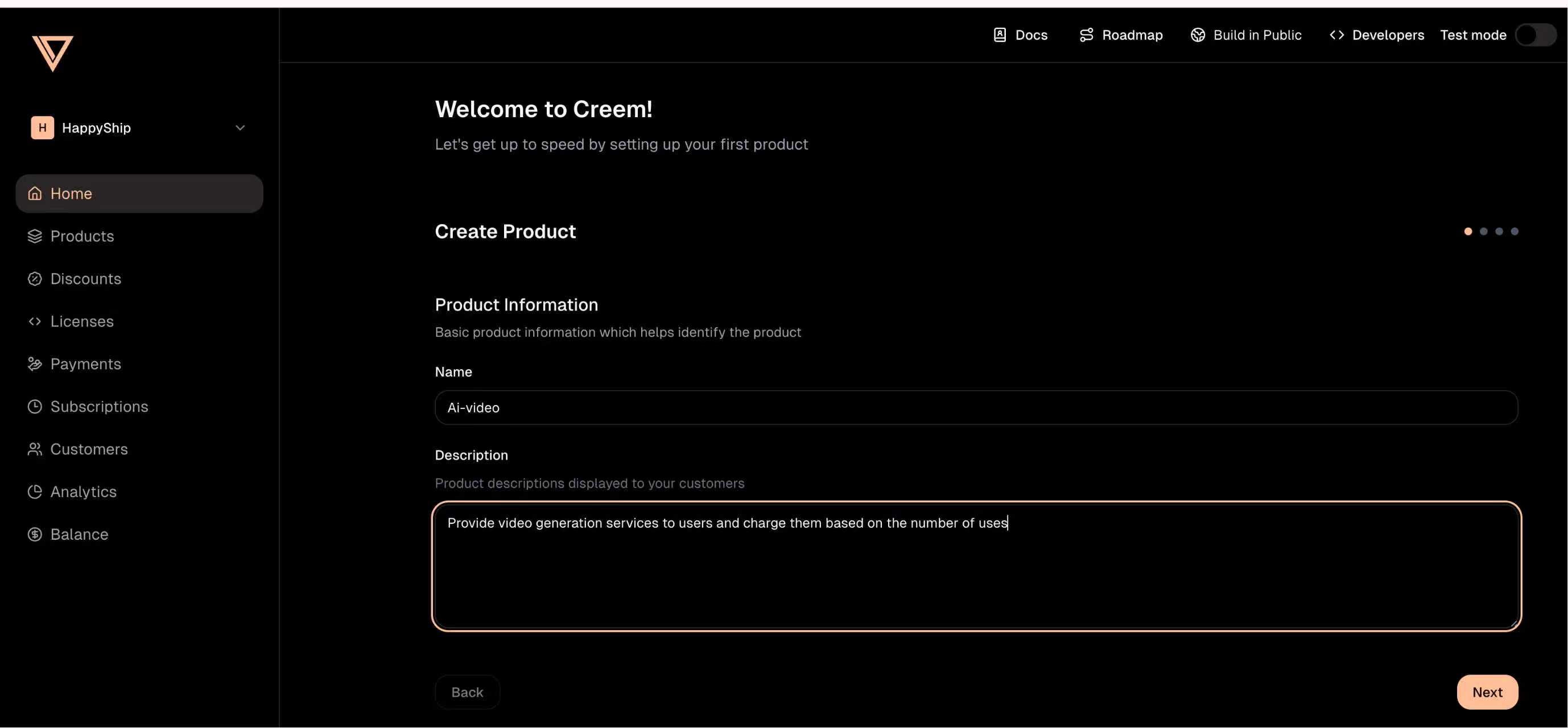Click the HappyShip avatar icon
The height and width of the screenshot is (728, 1568).
tap(43, 128)
